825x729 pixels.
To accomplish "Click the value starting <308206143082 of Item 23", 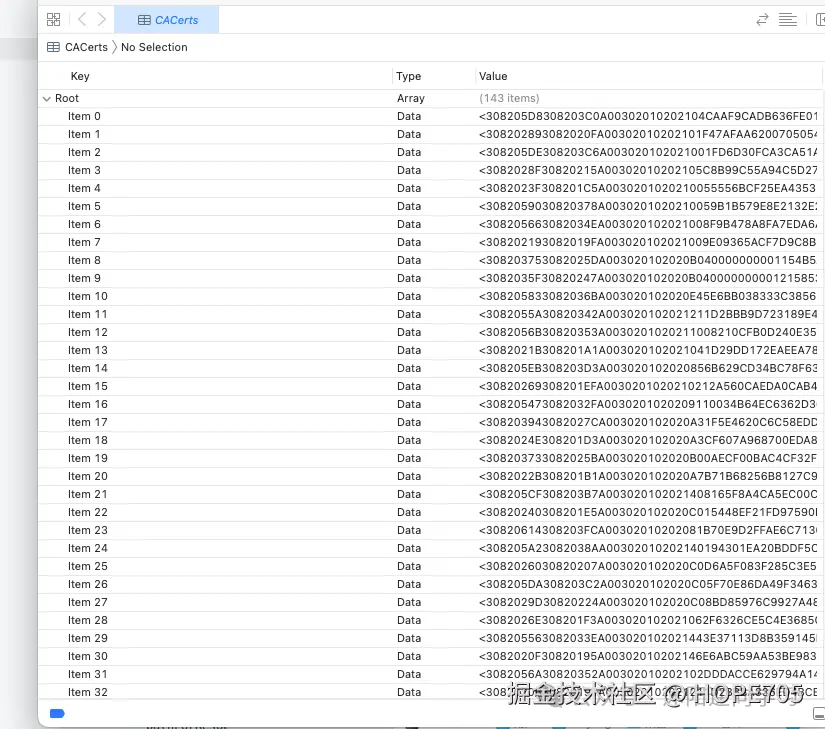I will coord(648,530).
